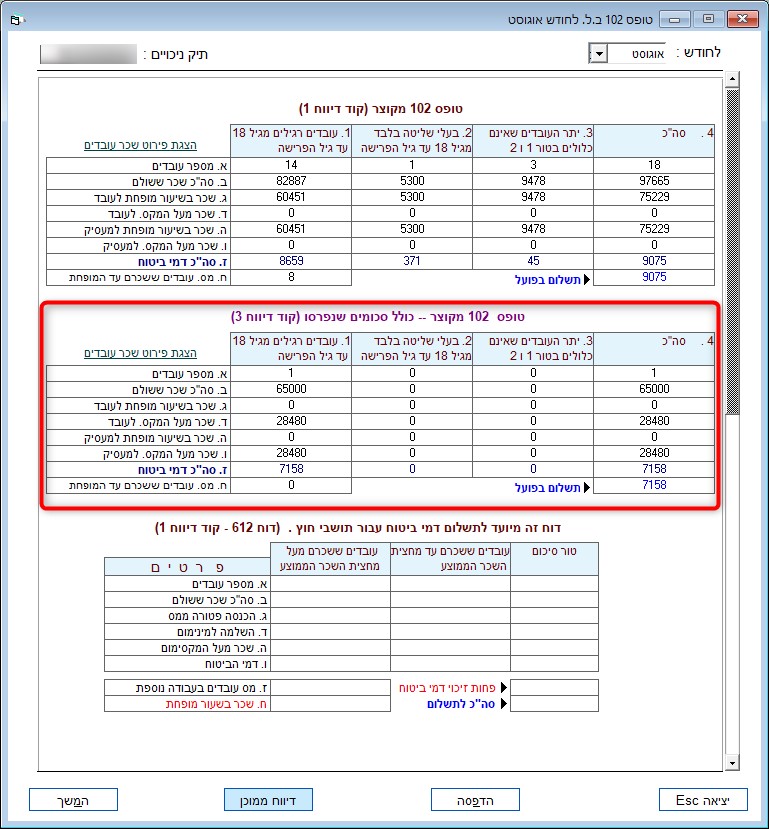Click the vertical scrollbar thumb
The width and height of the screenshot is (769, 829).
click(x=732, y=251)
